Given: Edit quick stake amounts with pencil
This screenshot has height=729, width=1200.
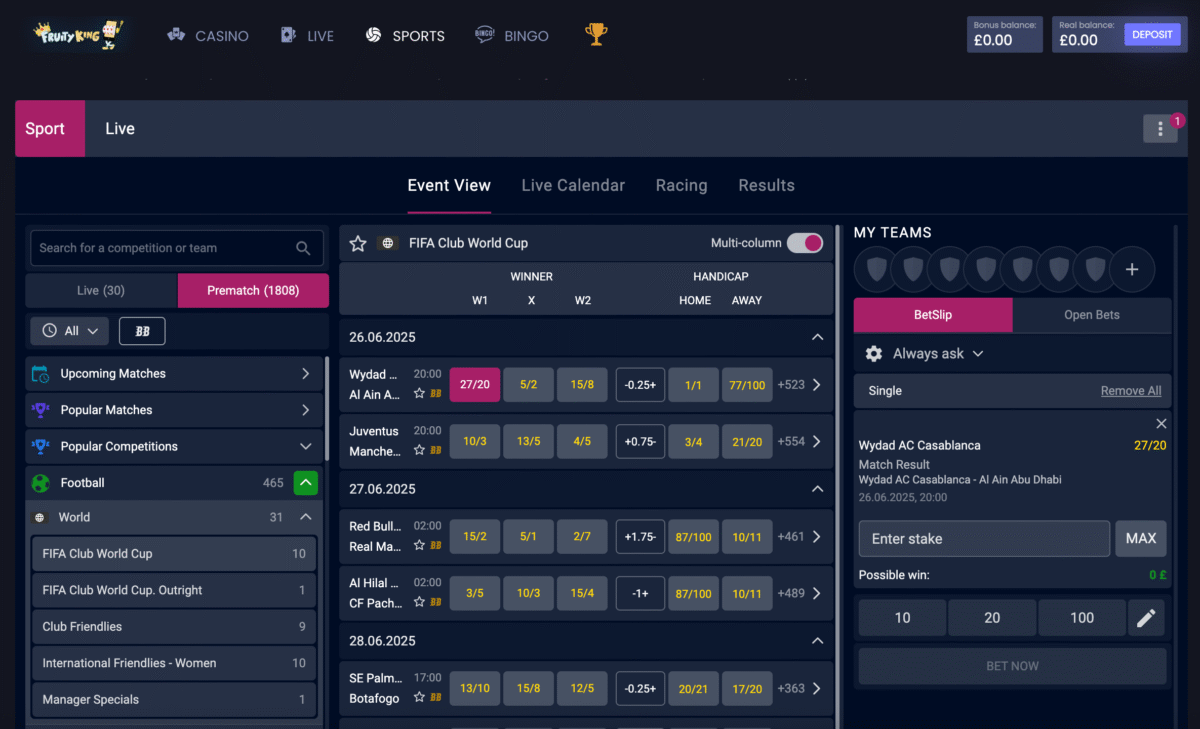Looking at the screenshot, I should click(x=1146, y=618).
